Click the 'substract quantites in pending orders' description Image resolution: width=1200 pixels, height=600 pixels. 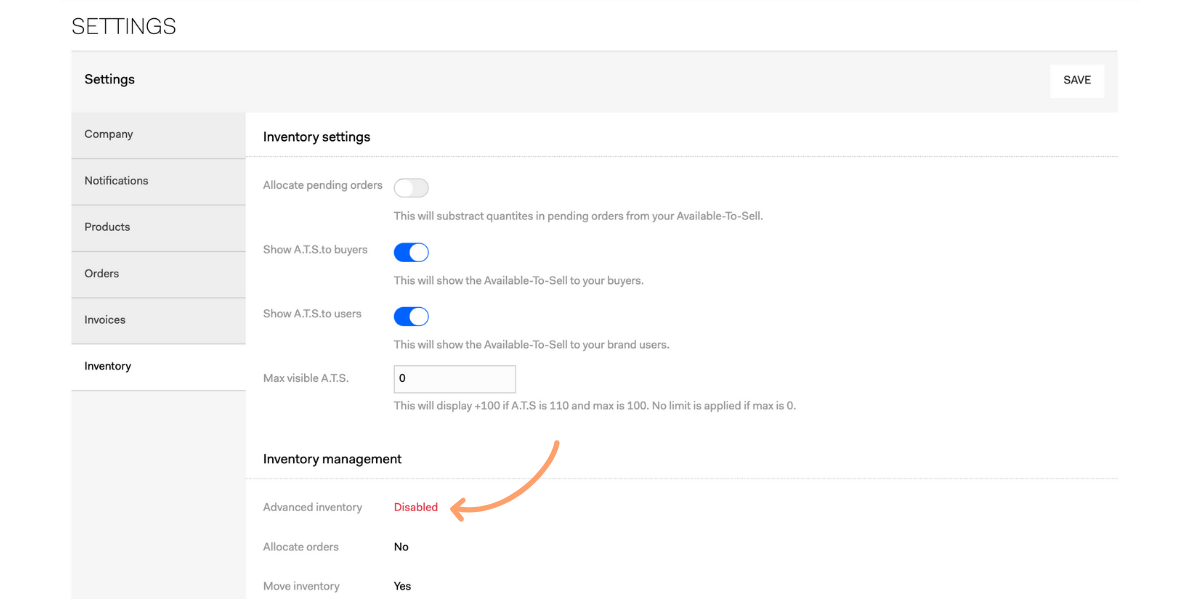pyautogui.click(x=578, y=216)
